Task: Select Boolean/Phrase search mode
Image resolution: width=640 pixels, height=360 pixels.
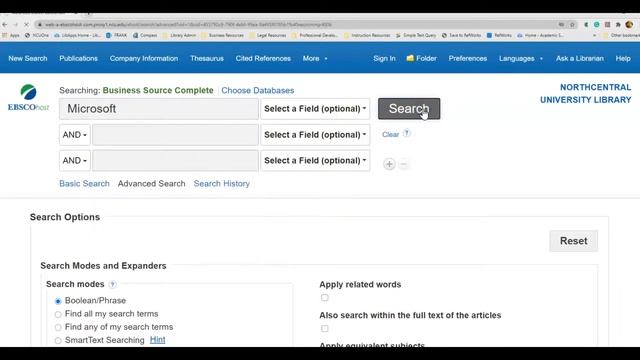Action: pyautogui.click(x=58, y=301)
